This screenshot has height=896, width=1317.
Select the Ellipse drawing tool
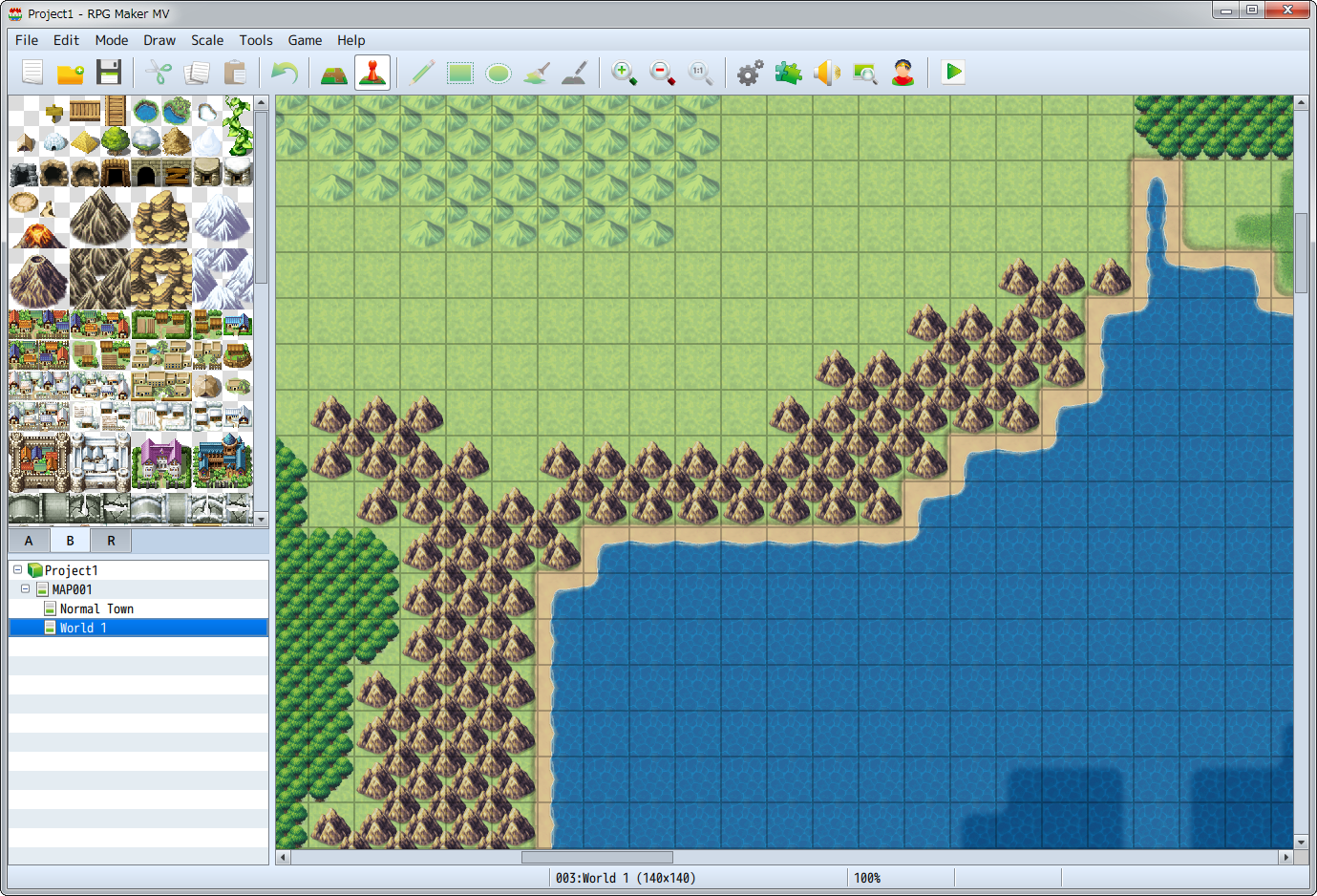pyautogui.click(x=499, y=73)
